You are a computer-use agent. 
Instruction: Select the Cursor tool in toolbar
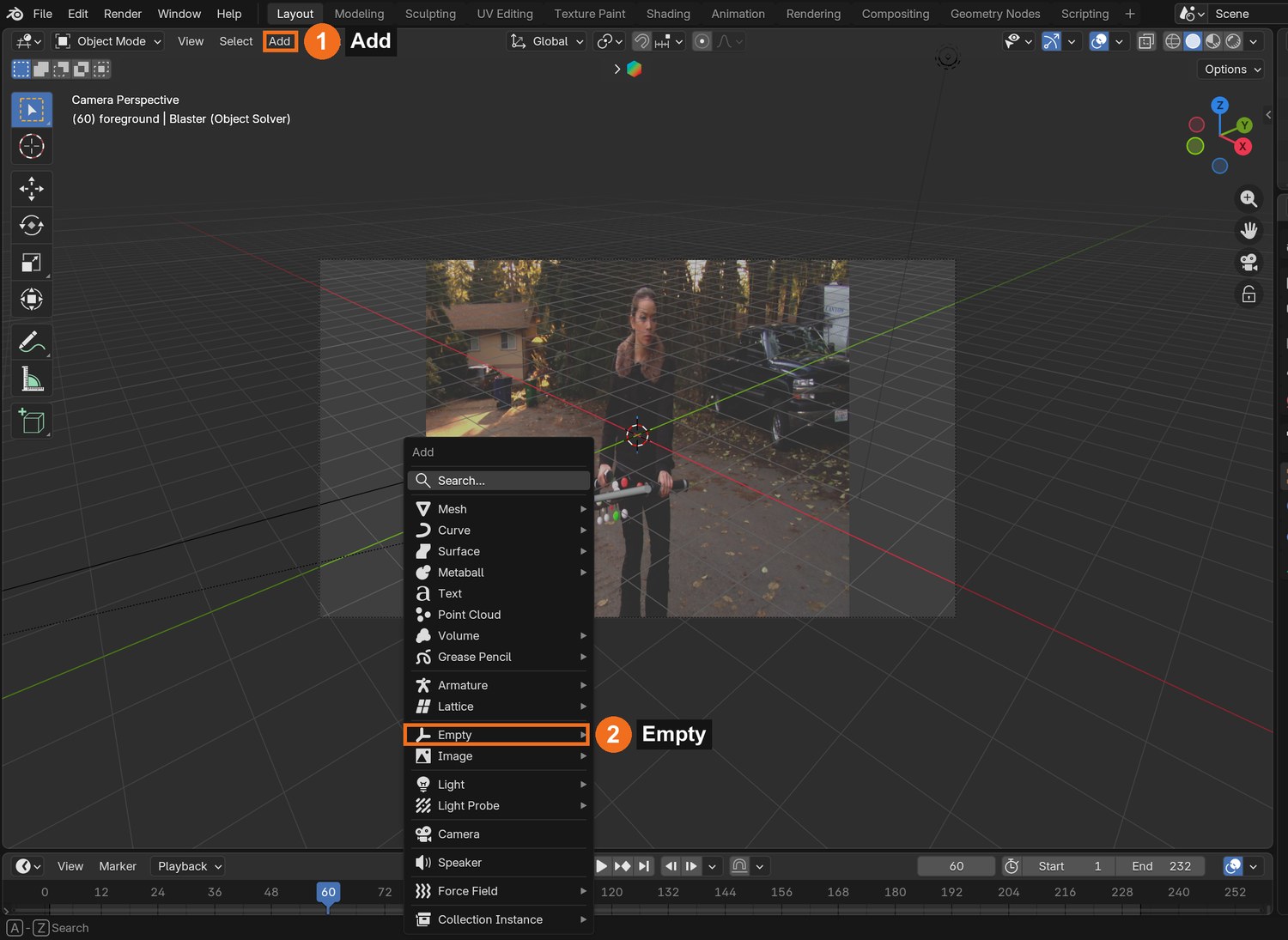[32, 147]
